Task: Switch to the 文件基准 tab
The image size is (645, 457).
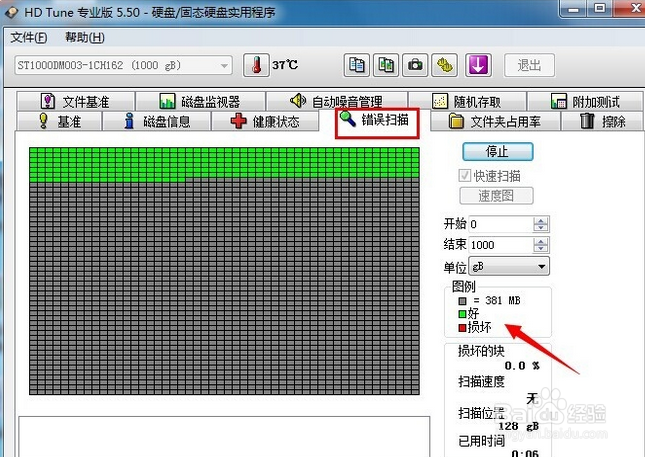Action: [76, 101]
